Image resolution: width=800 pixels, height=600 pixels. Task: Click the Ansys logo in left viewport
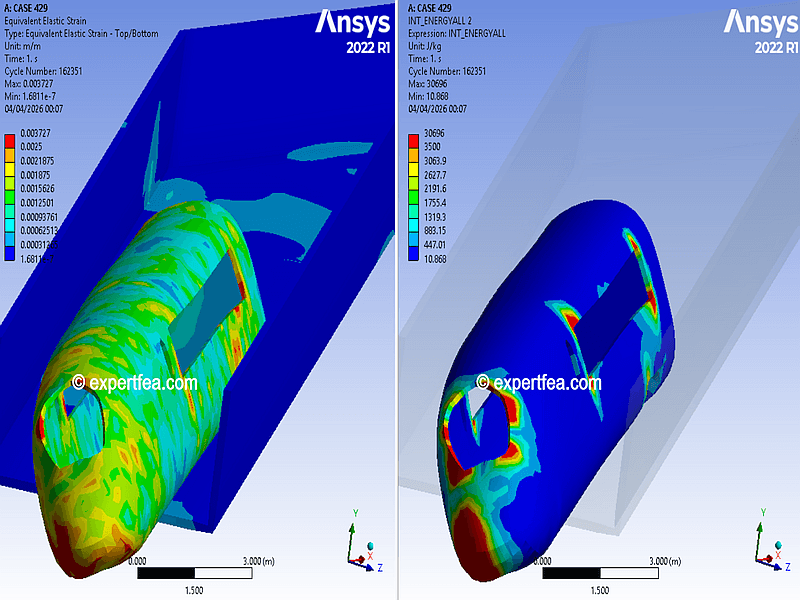tap(353, 22)
